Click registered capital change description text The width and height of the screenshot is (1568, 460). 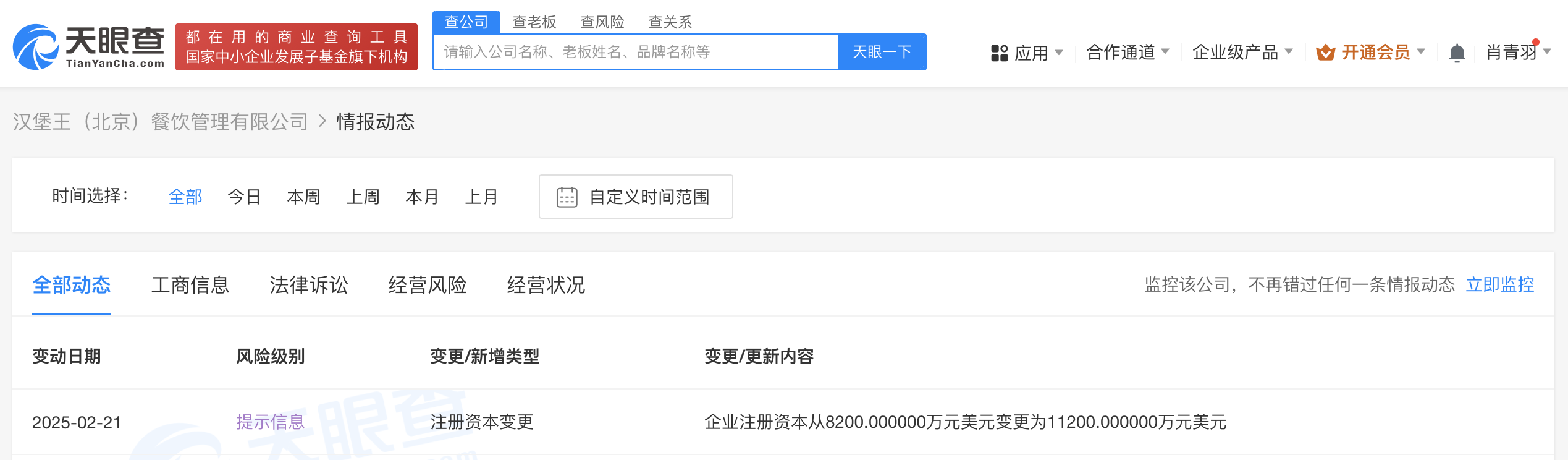click(965, 422)
